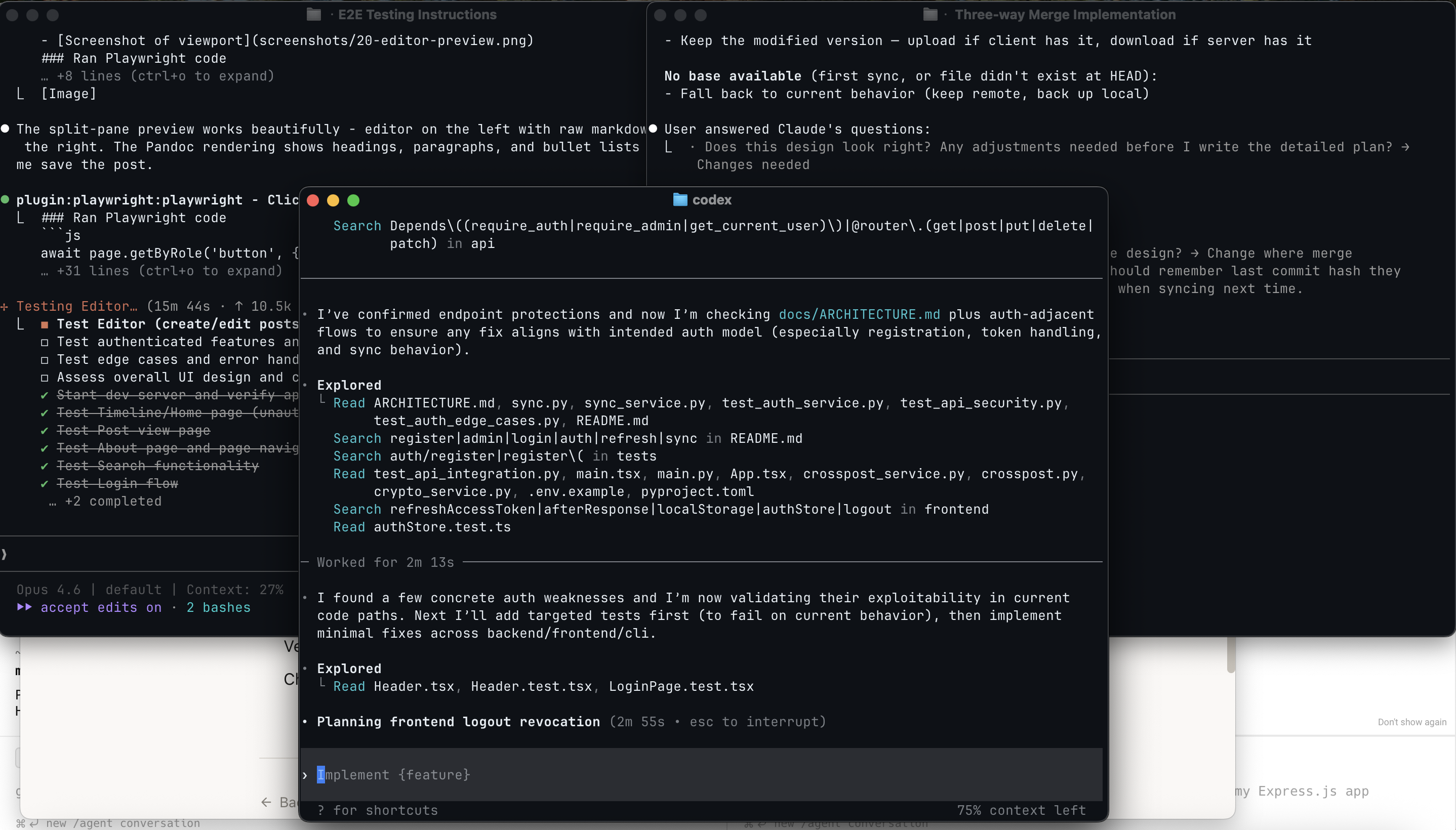Click the blue folder icon beside codex title
This screenshot has width=1456, height=830.
click(680, 199)
